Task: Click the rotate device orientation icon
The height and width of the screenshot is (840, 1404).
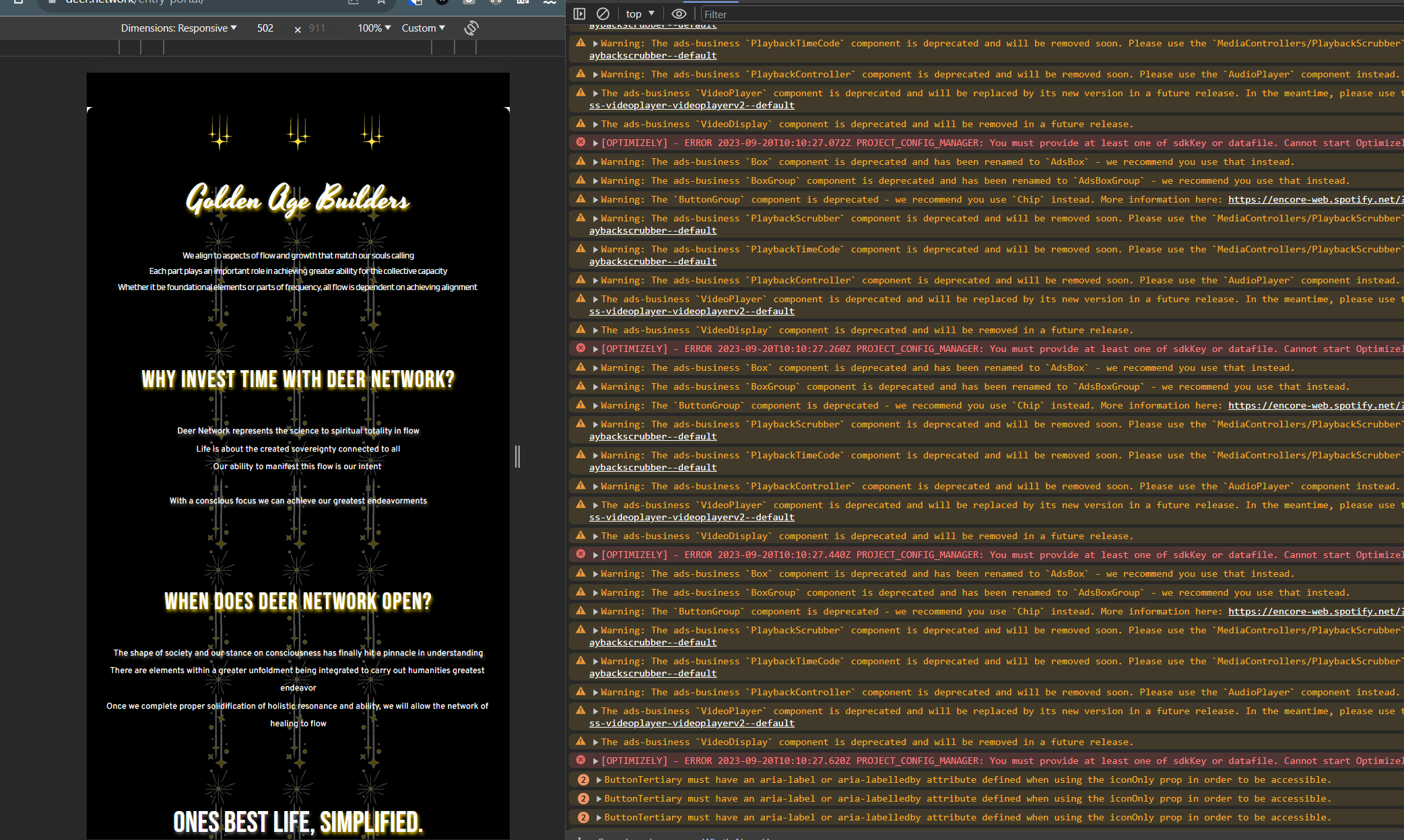Action: pos(471,28)
